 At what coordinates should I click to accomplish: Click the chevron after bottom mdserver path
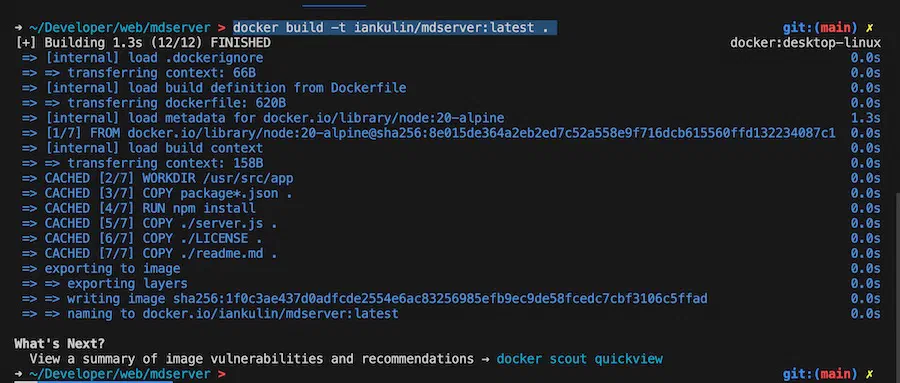222,374
